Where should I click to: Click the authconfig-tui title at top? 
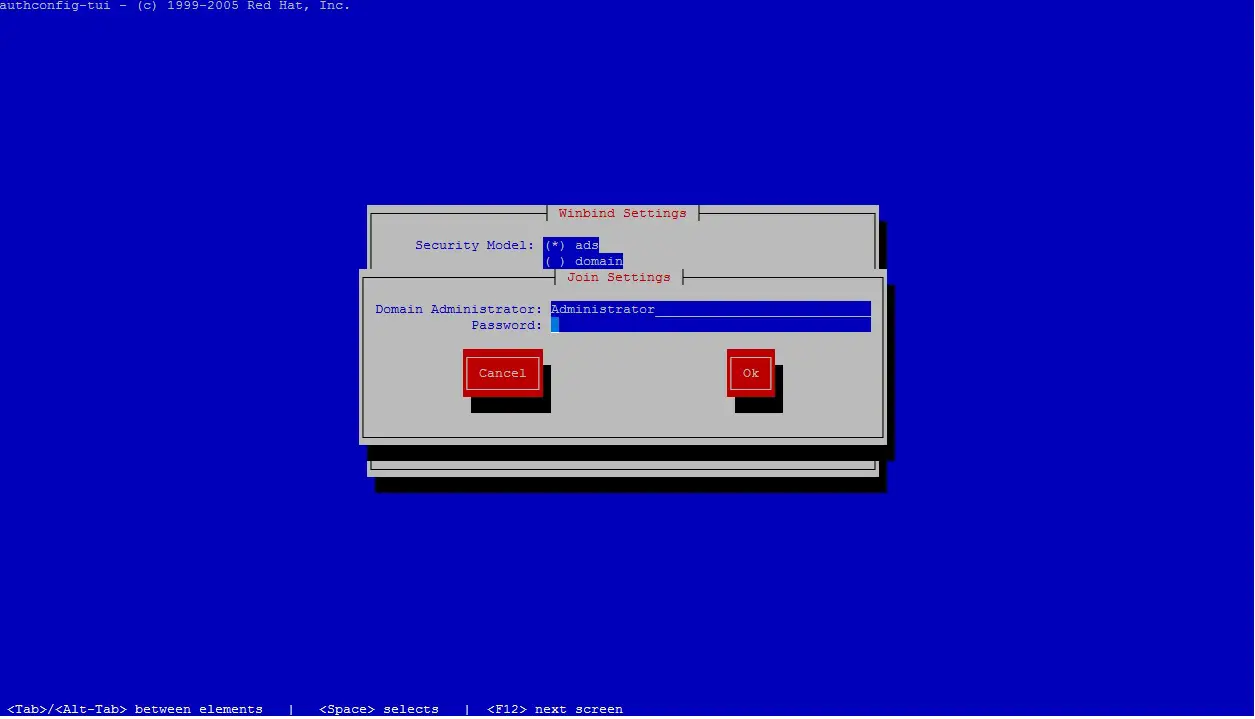175,6
